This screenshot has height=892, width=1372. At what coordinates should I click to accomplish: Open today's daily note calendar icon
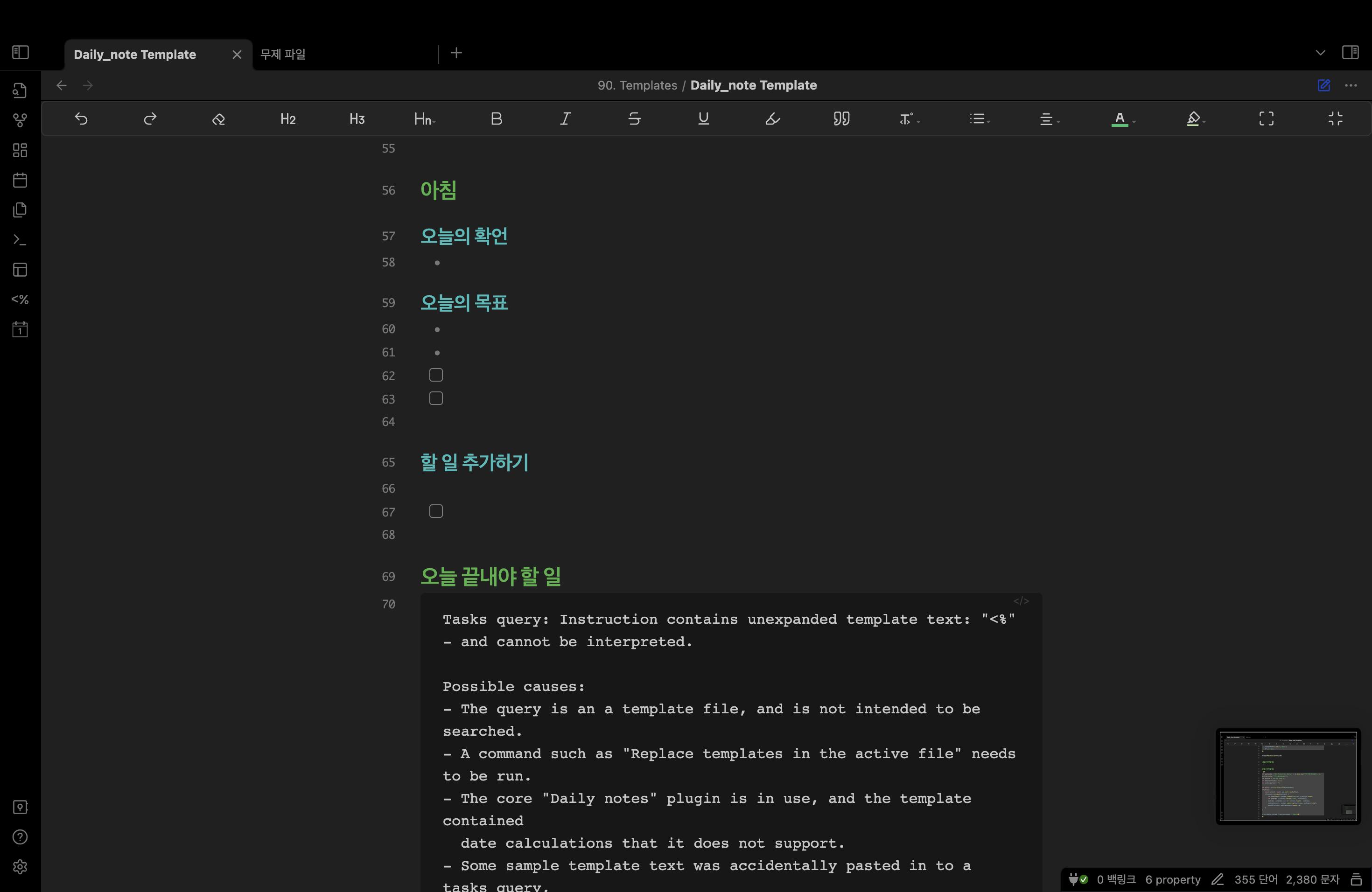(20, 181)
